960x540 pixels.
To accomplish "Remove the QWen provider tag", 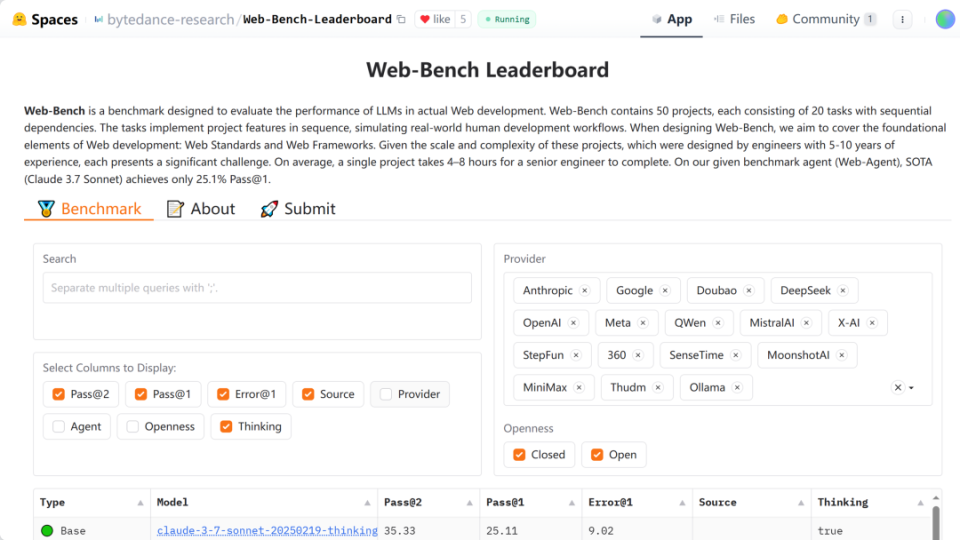I will point(718,323).
